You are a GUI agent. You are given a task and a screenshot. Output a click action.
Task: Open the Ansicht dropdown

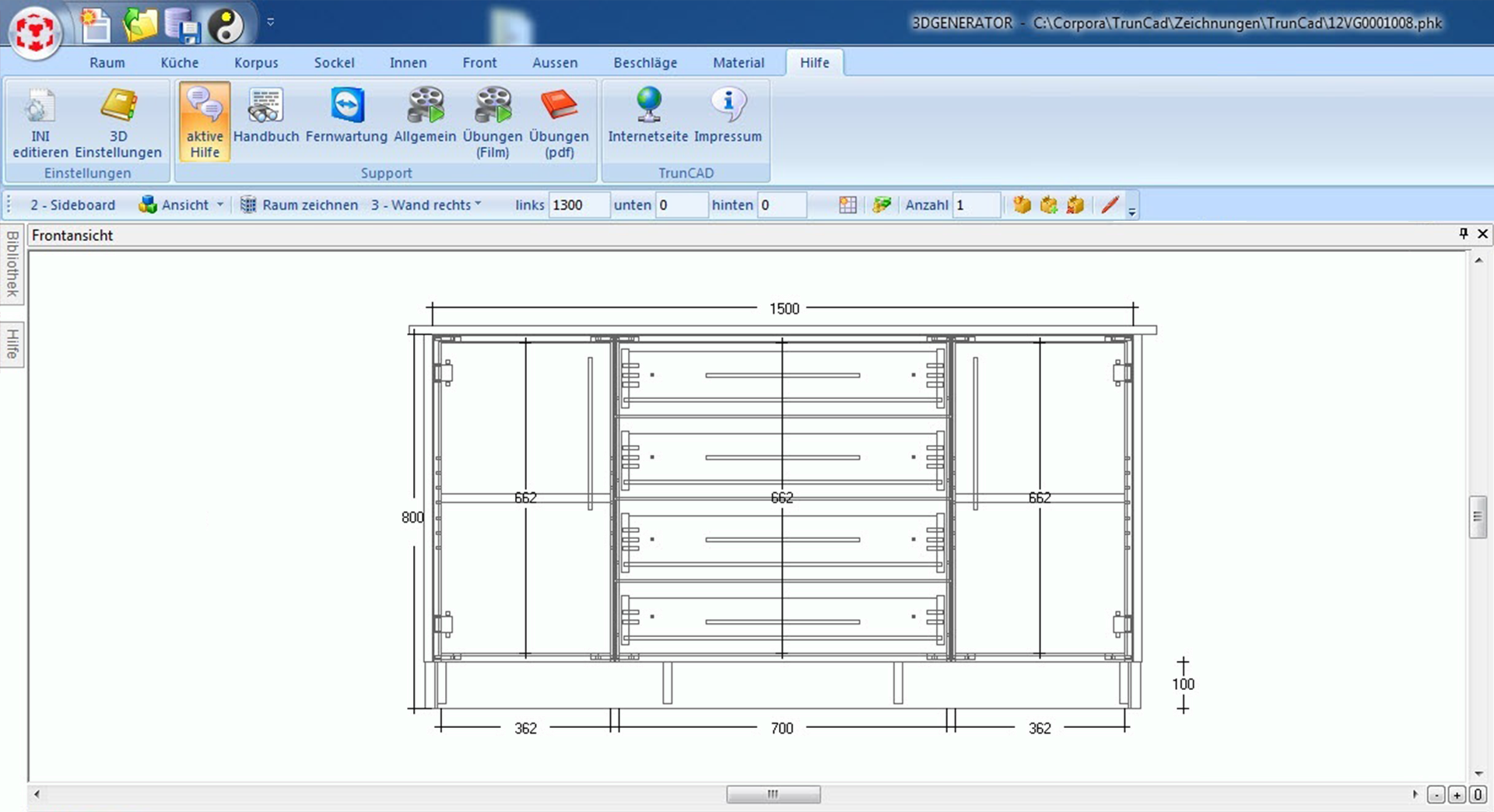click(x=182, y=205)
